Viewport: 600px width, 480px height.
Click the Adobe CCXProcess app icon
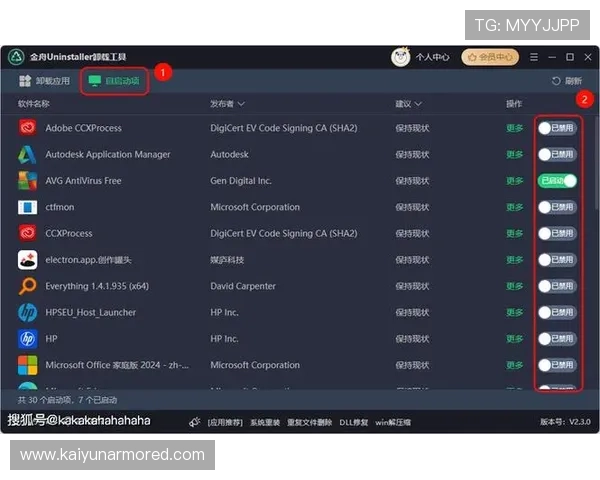pos(28,127)
